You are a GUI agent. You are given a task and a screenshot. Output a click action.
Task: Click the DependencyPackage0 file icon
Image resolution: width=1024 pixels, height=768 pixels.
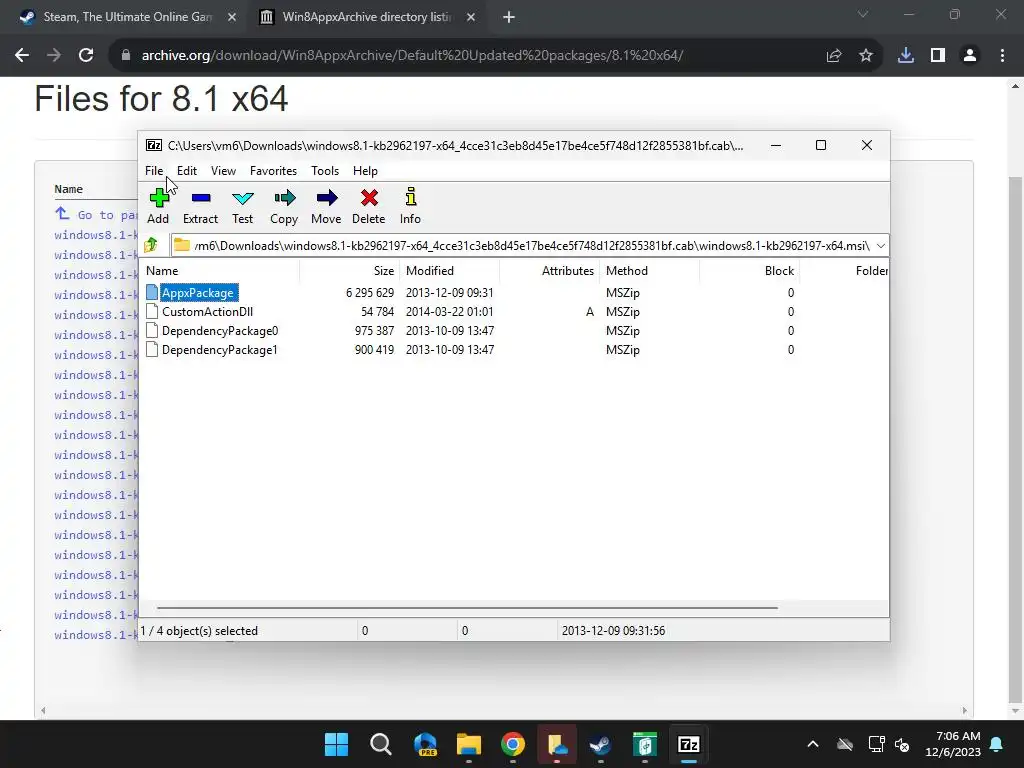point(152,330)
